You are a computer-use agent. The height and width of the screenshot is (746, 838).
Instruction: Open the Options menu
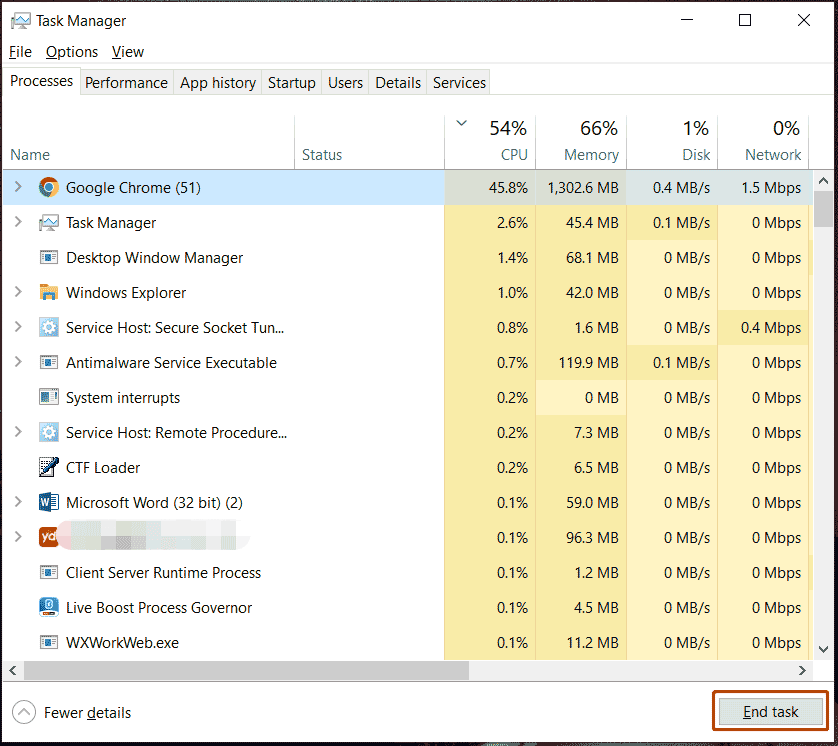pos(71,51)
